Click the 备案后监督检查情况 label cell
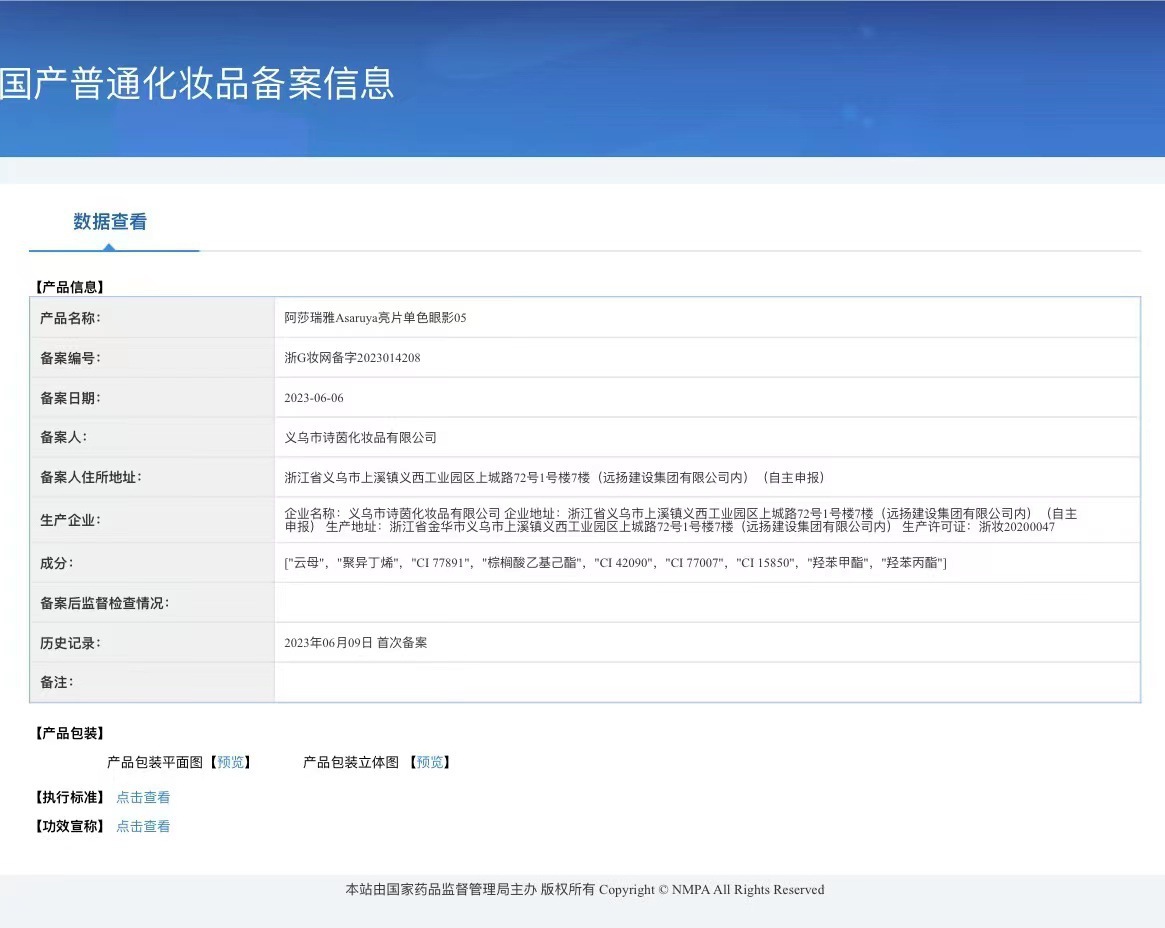Screen dimensions: 1165x928 [152, 603]
